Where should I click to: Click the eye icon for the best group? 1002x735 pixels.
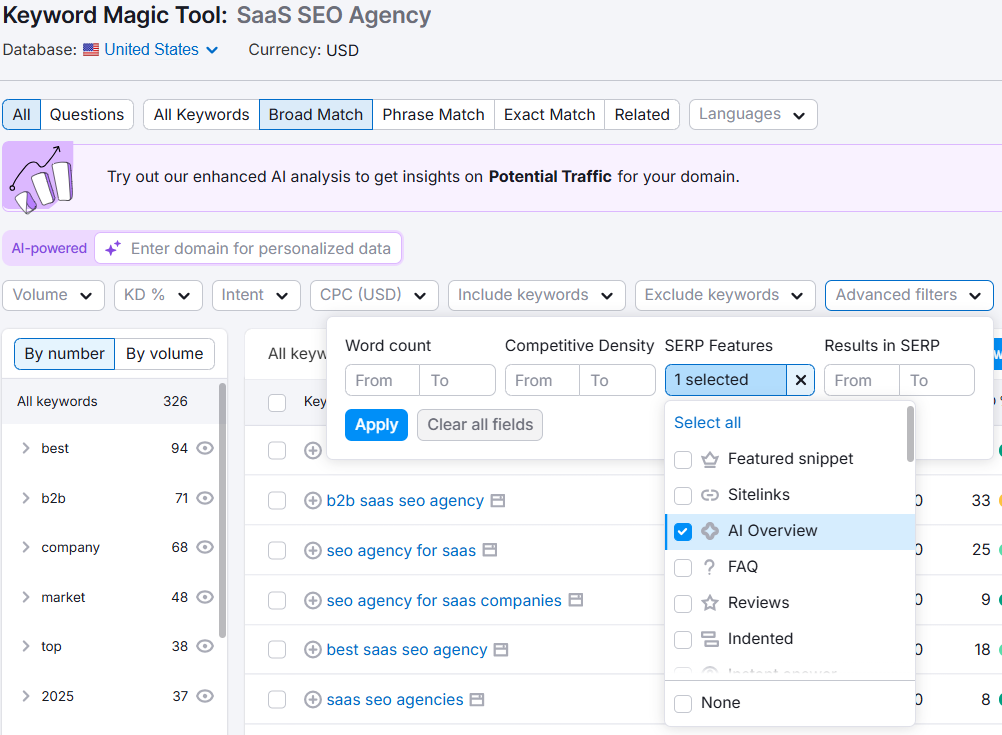click(205, 449)
